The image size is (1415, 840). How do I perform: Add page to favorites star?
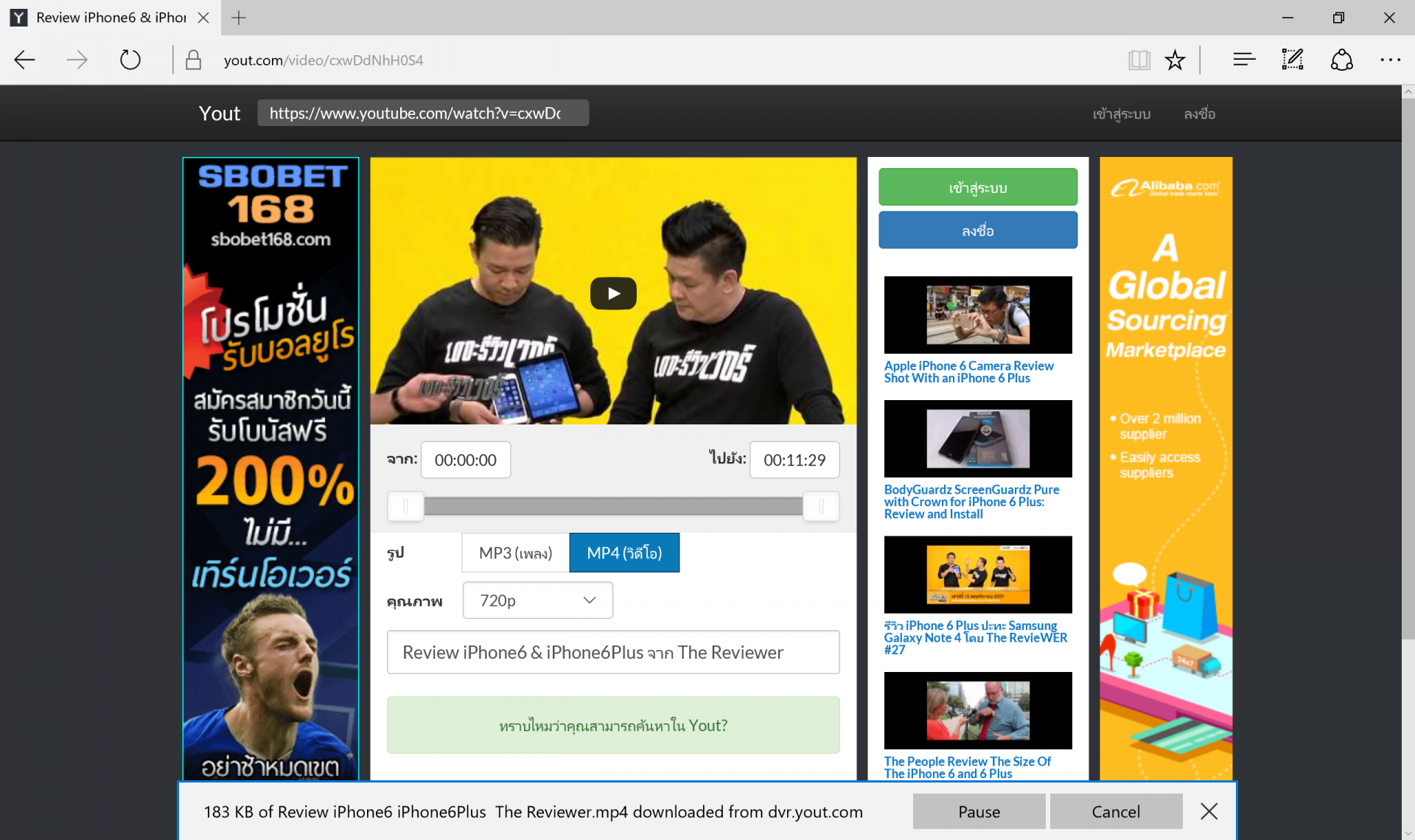click(x=1175, y=60)
